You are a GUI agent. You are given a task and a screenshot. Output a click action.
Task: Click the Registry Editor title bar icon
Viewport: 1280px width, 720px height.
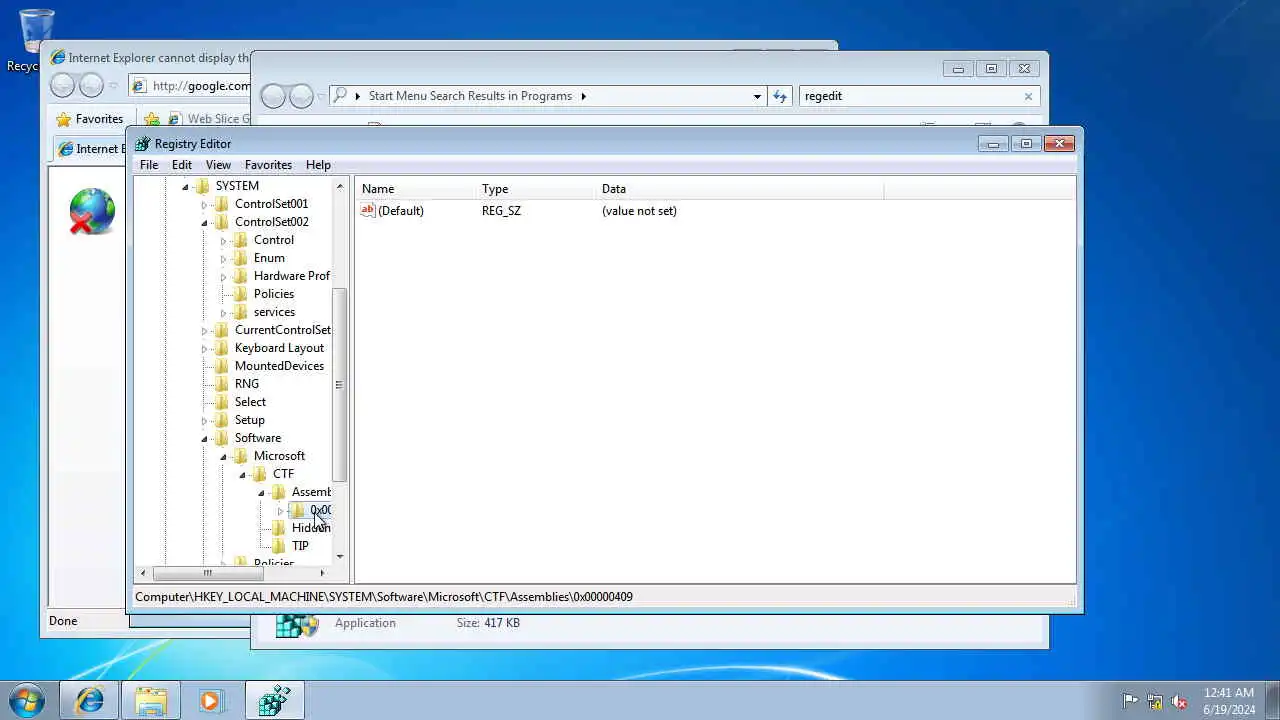point(142,144)
